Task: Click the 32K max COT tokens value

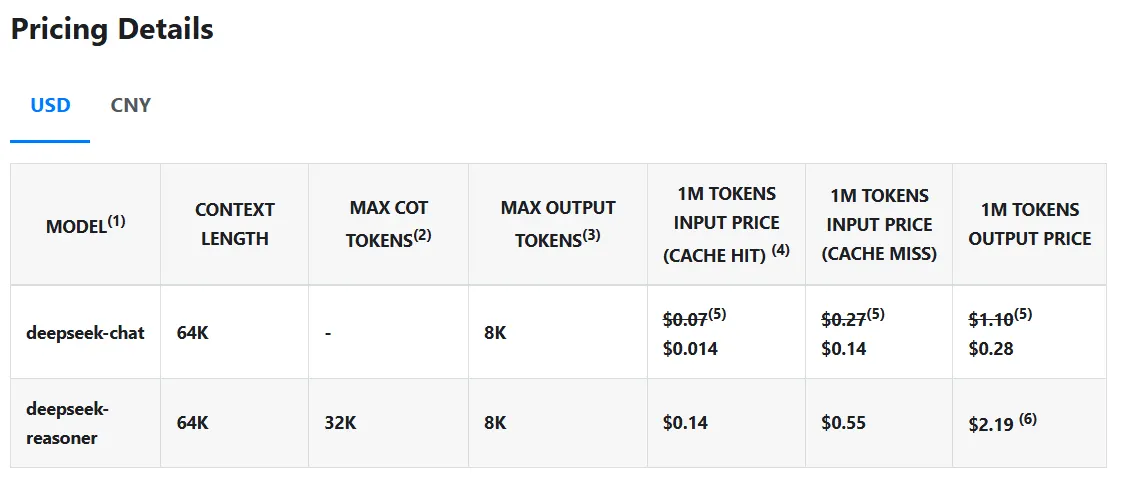Action: click(x=340, y=423)
